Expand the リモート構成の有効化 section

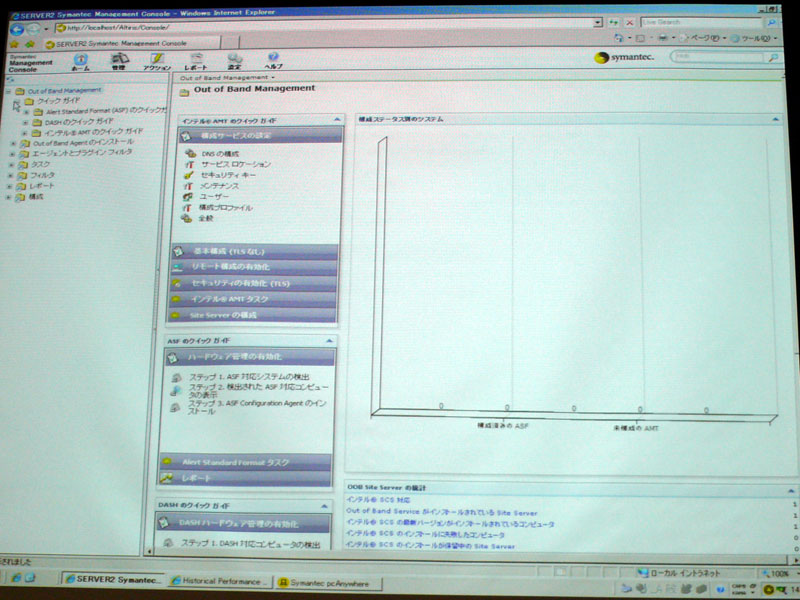(x=254, y=267)
